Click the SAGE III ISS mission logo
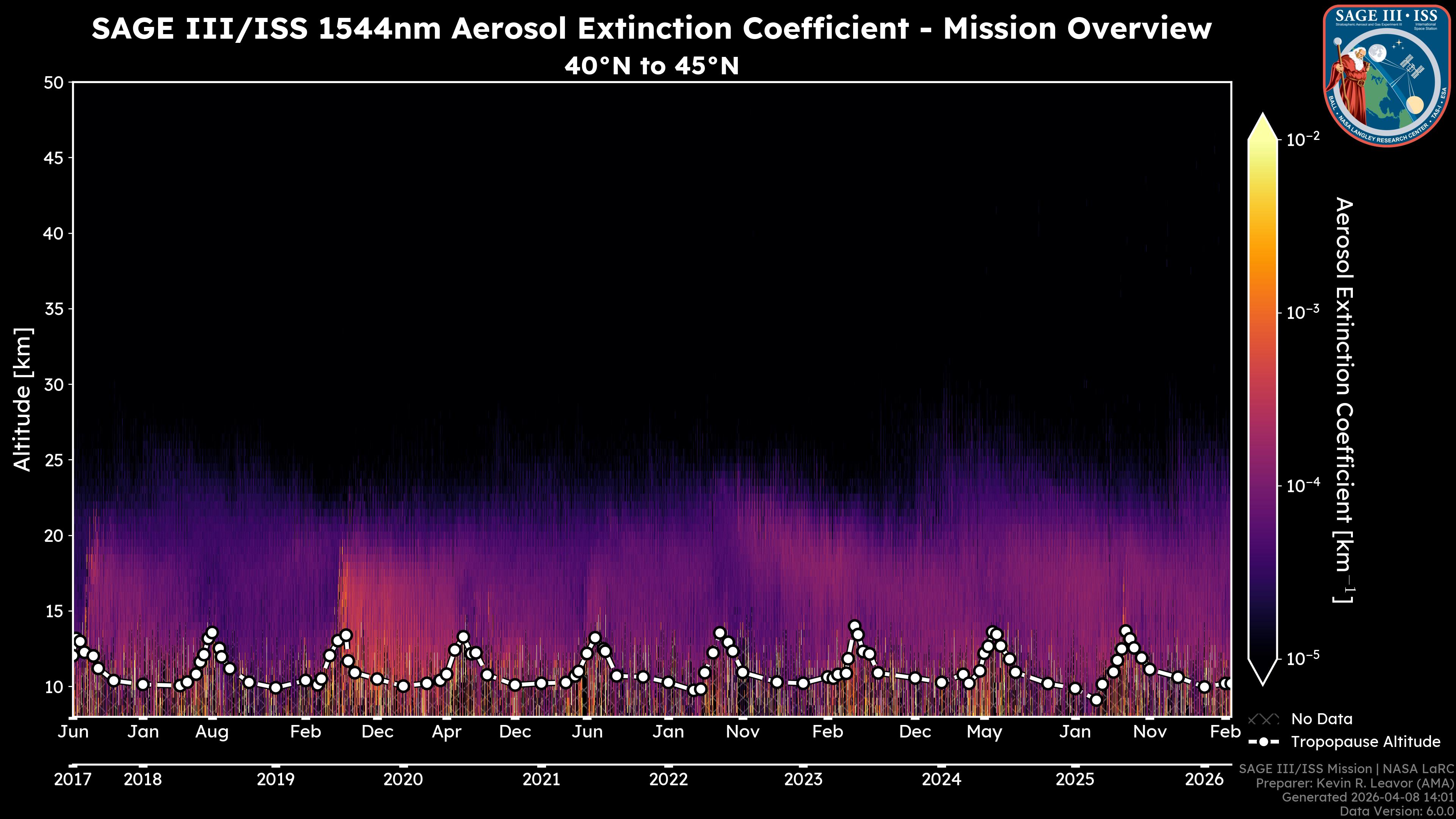This screenshot has height=819, width=1456. [1387, 76]
